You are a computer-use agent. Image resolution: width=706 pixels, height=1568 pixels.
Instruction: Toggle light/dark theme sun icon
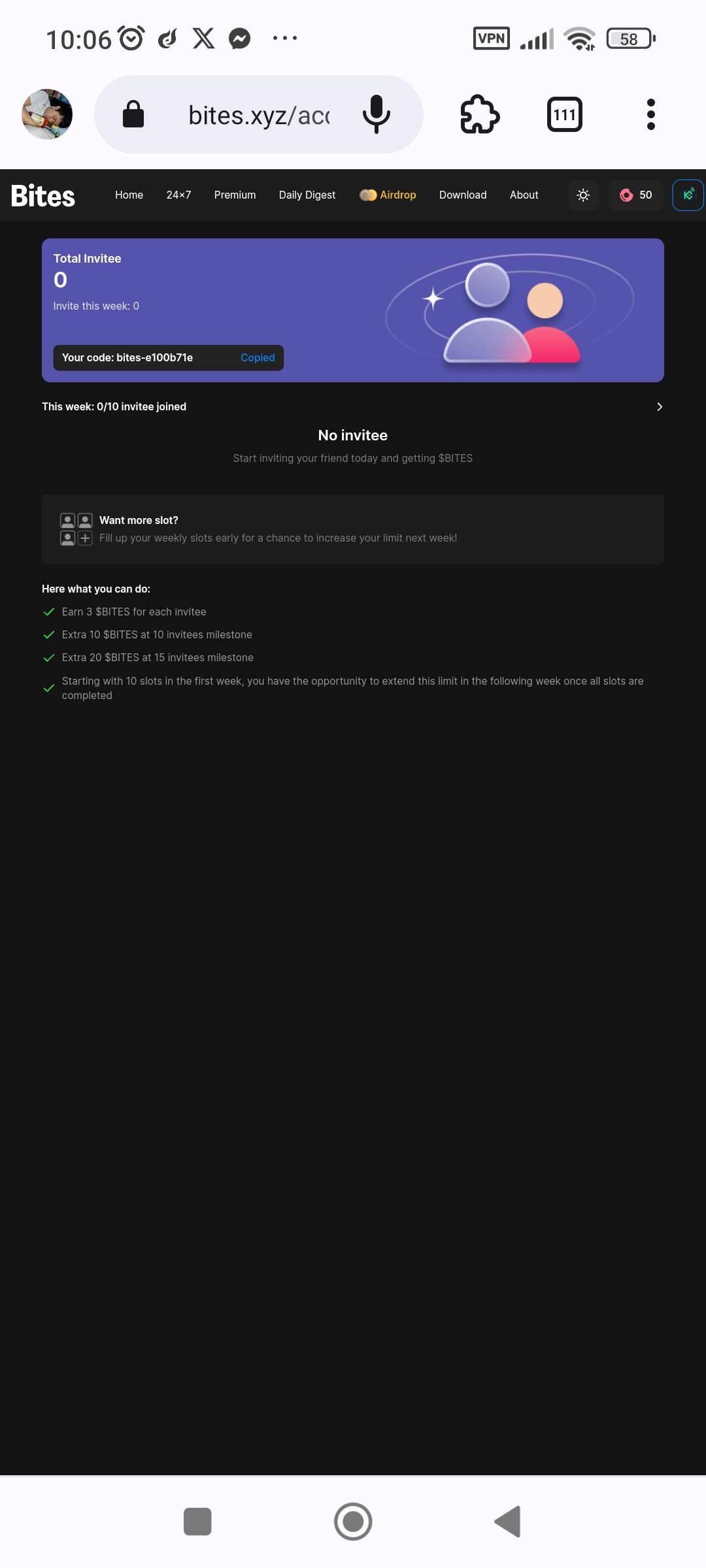tap(583, 195)
